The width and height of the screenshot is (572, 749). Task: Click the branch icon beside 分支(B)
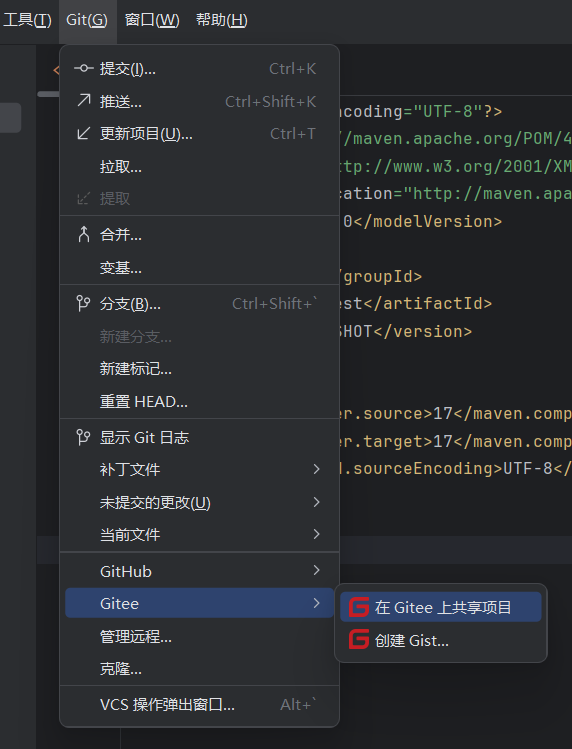(x=83, y=303)
